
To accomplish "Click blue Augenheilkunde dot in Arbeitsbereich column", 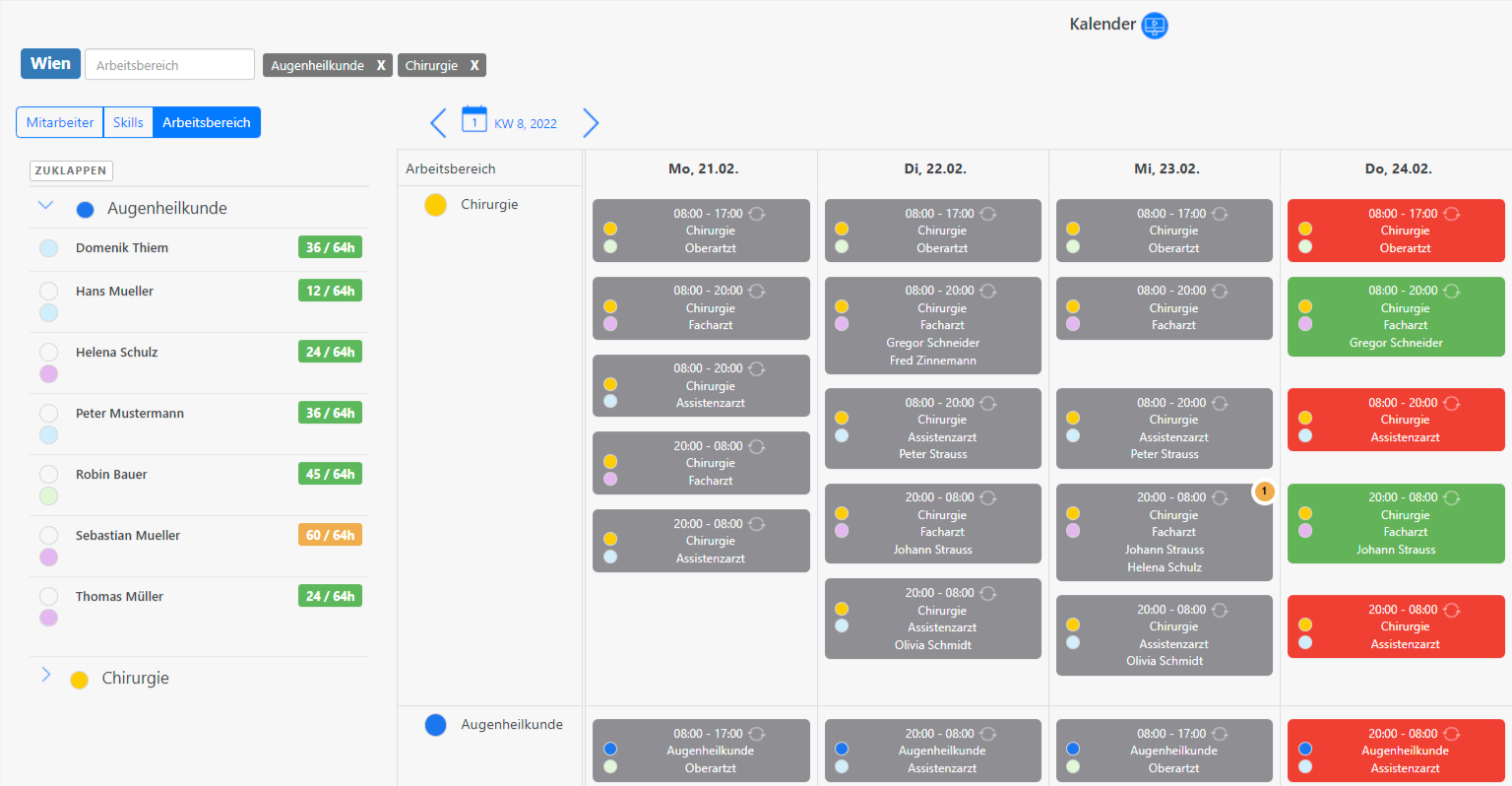I will click(435, 725).
